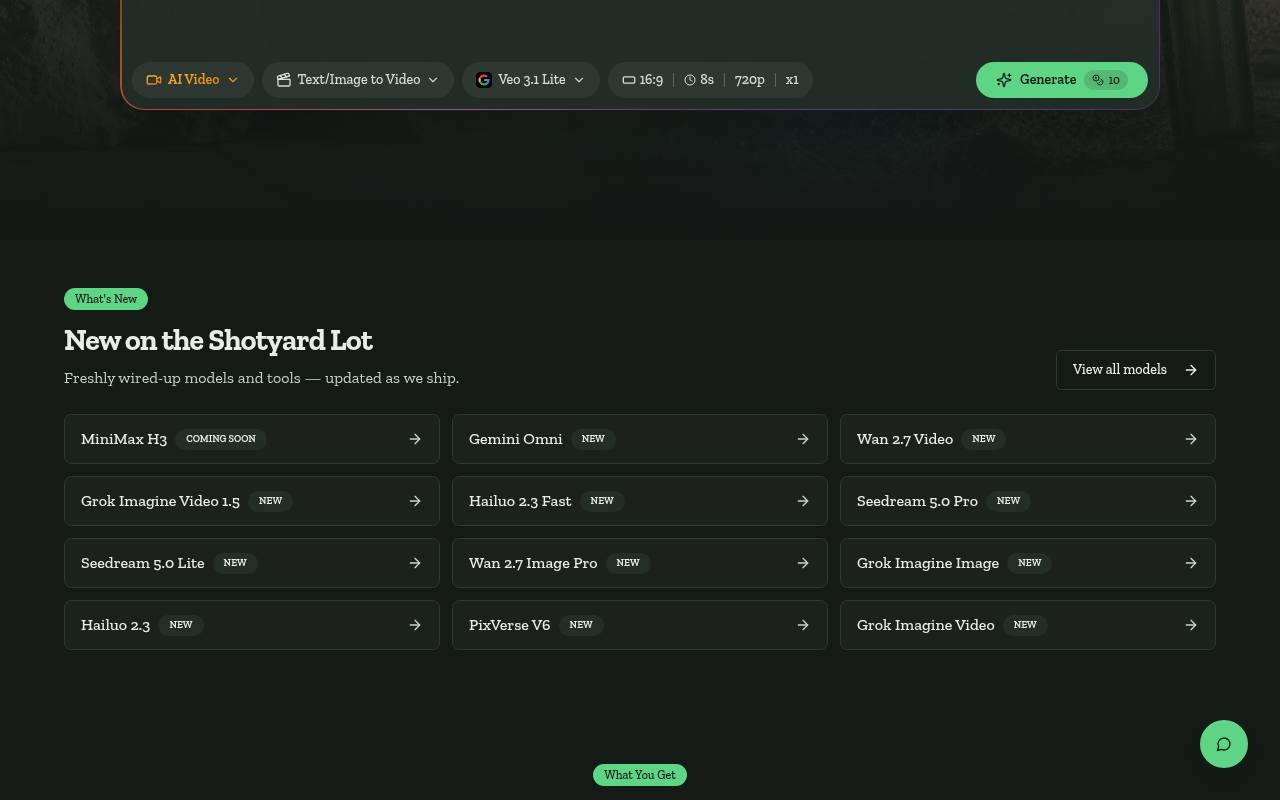Open Wan 2.7 Image Pro via arrow

tap(803, 563)
